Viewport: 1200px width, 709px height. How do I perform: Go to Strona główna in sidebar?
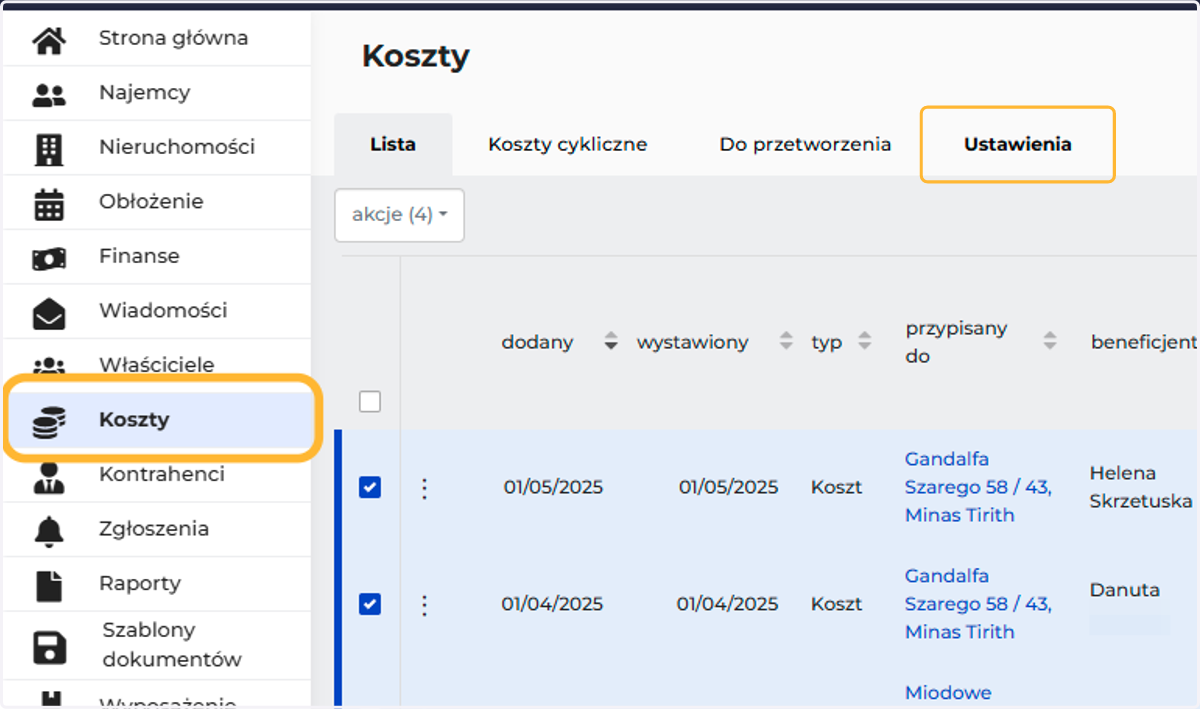tap(173, 38)
